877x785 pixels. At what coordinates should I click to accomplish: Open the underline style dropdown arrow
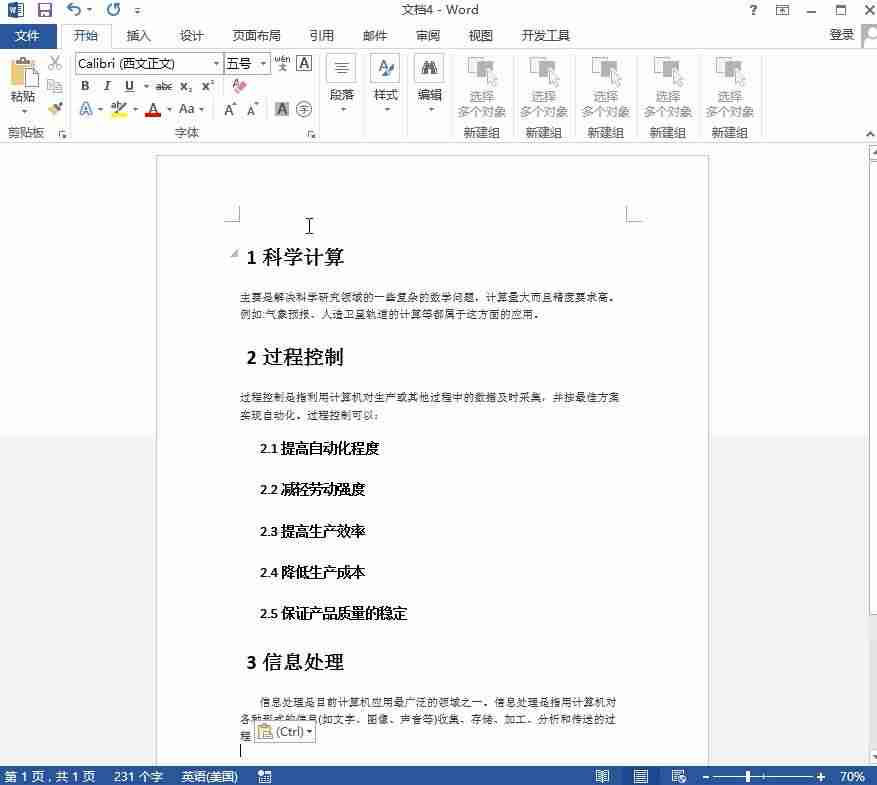pos(146,86)
